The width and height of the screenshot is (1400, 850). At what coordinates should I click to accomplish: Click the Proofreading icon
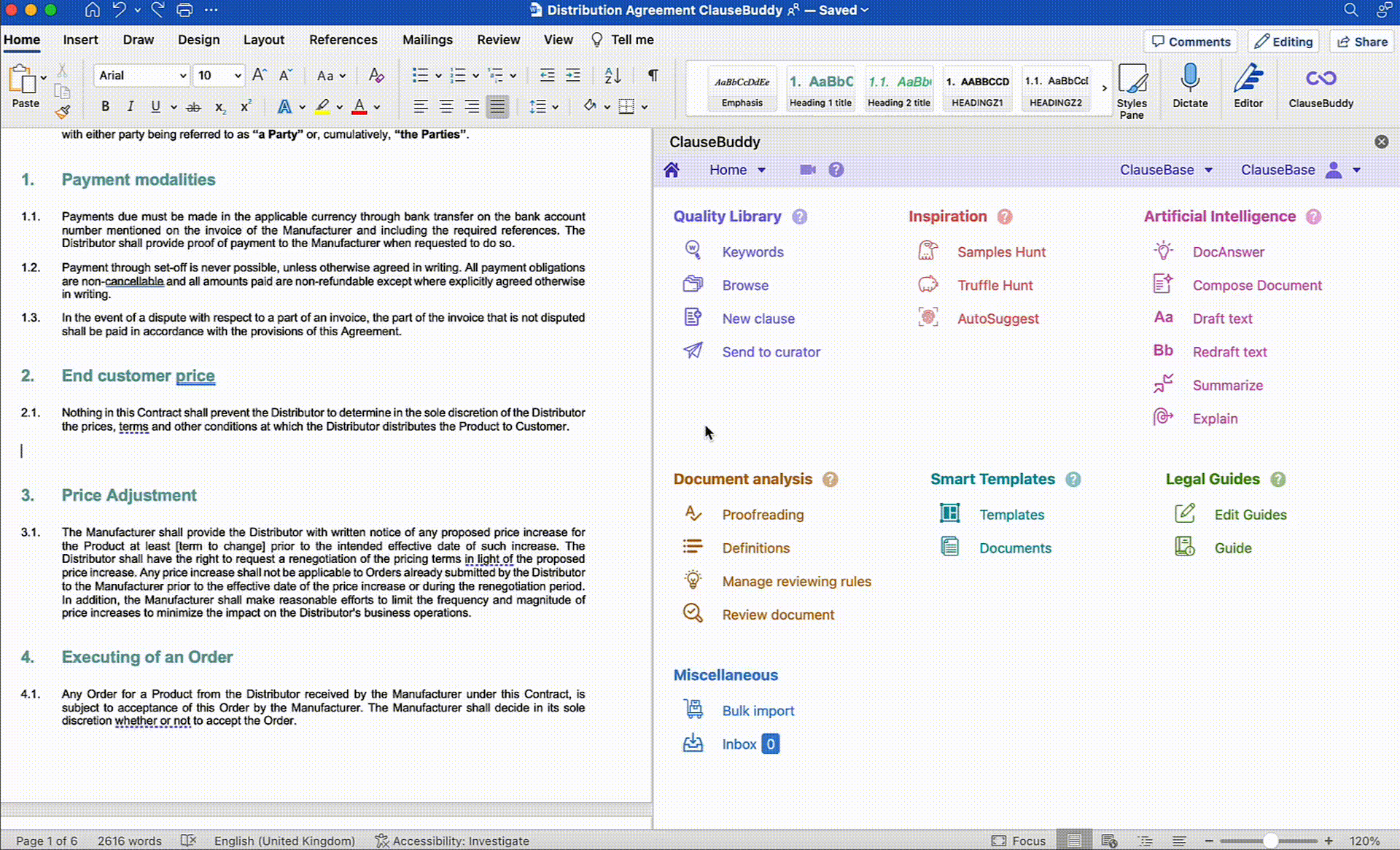tap(693, 514)
